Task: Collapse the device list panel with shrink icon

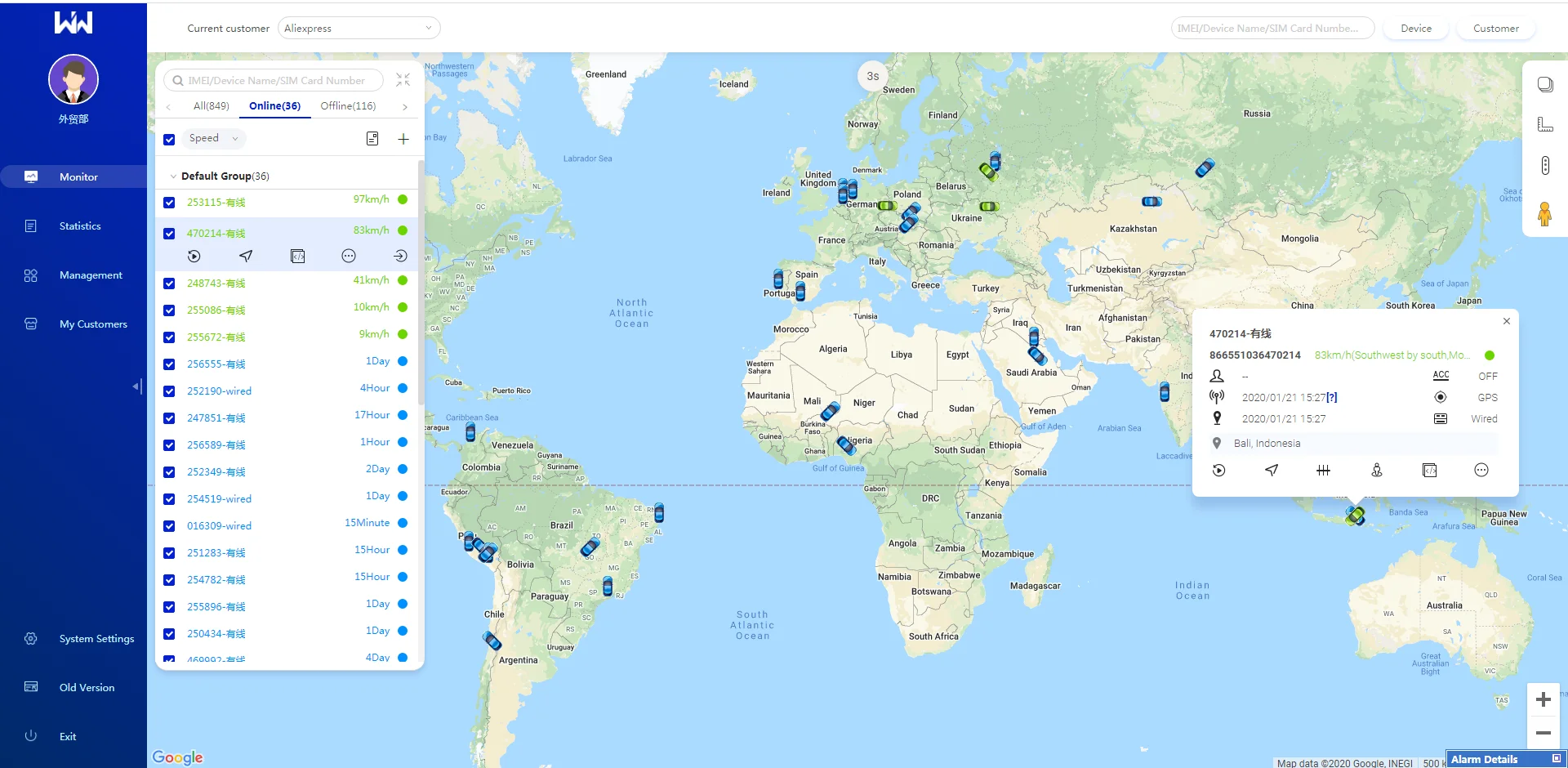Action: point(403,80)
